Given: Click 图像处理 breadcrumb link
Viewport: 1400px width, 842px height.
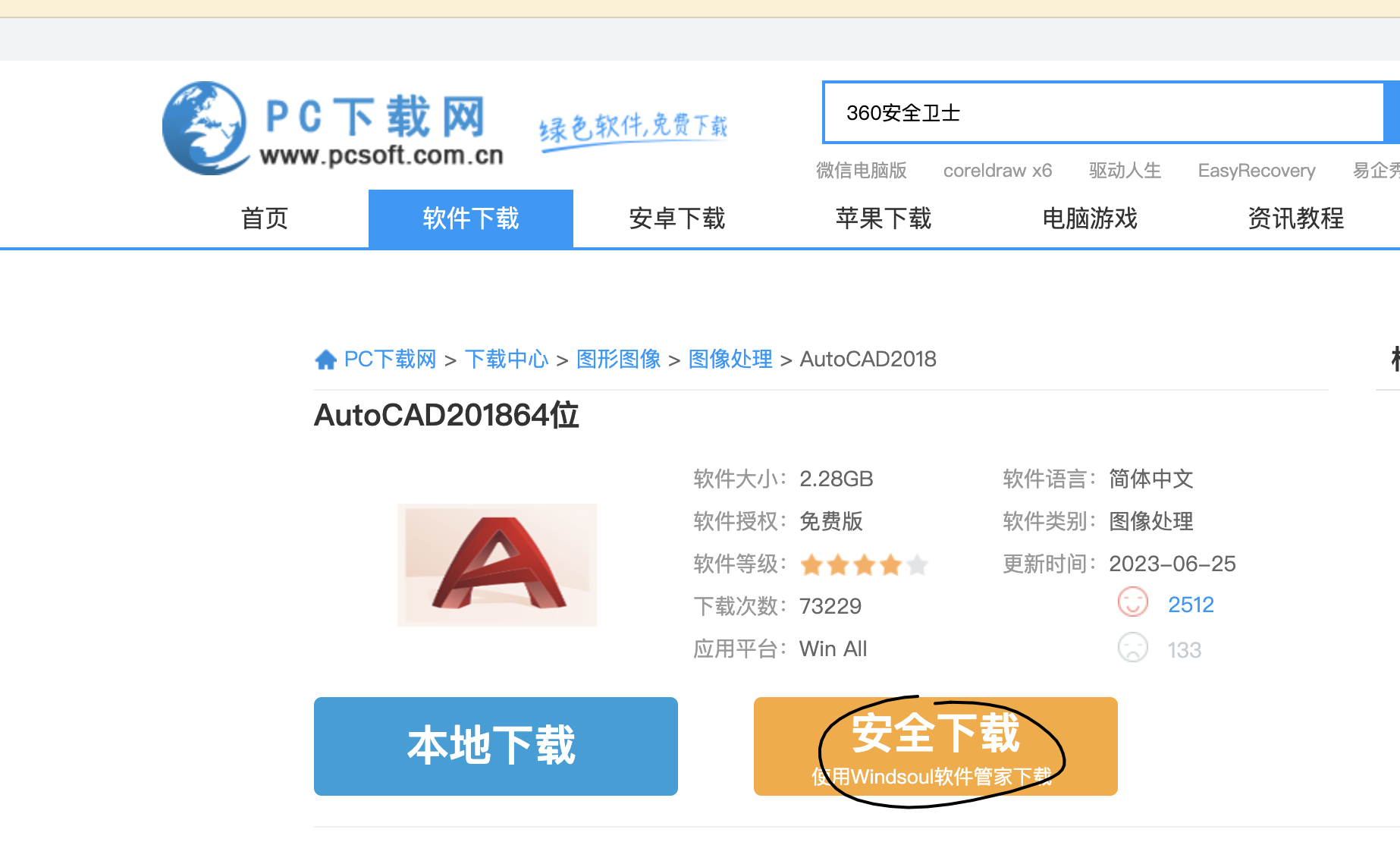Looking at the screenshot, I should 730,359.
